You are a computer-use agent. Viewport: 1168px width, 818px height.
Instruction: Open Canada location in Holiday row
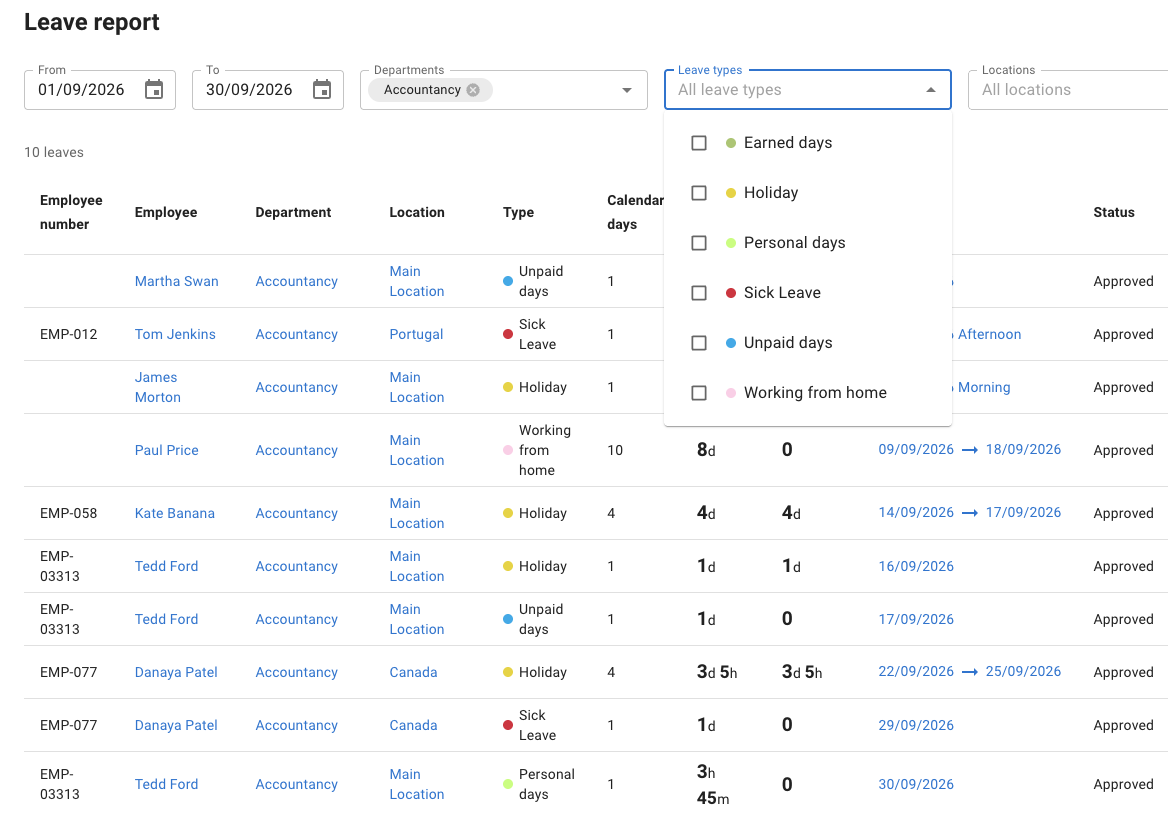point(413,672)
